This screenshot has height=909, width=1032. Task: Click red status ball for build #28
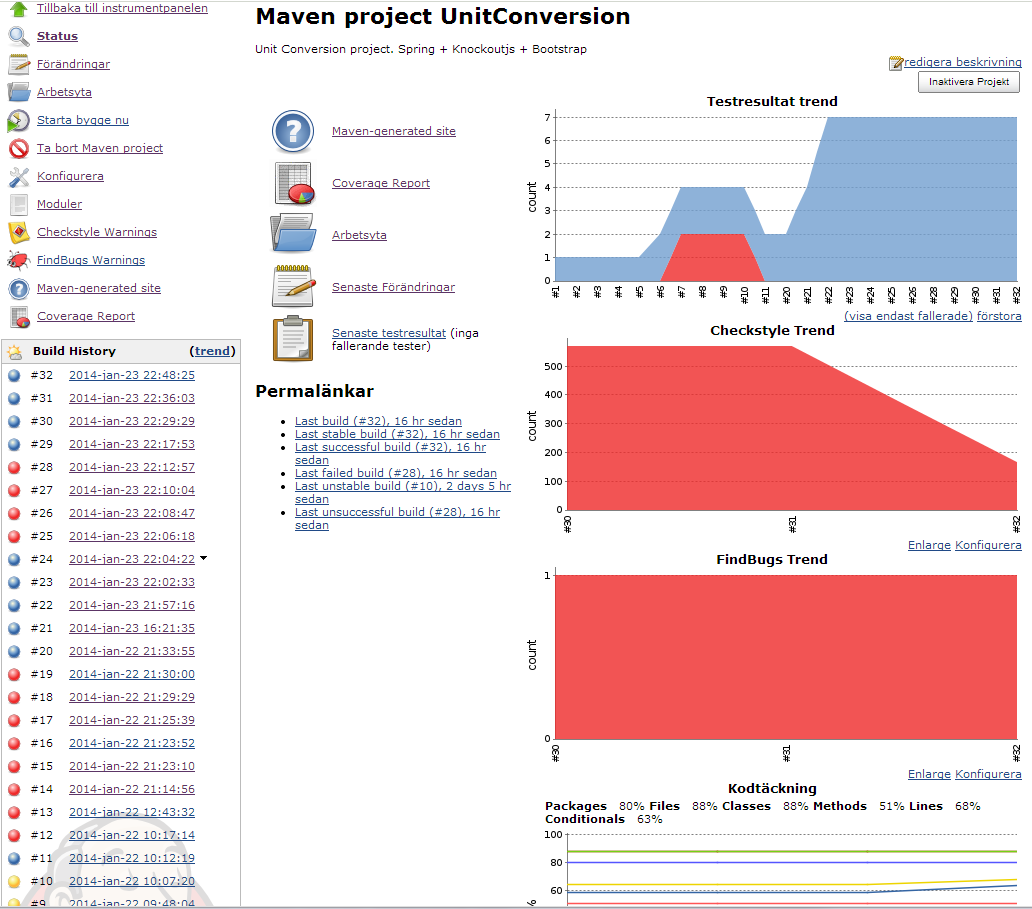14,467
